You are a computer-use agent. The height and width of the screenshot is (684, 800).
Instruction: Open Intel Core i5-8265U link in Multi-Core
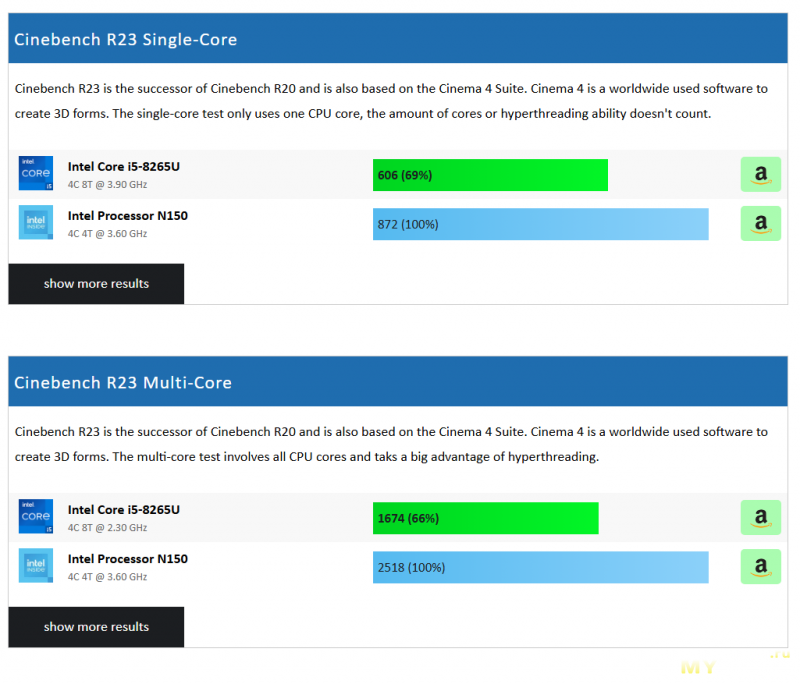click(124, 510)
